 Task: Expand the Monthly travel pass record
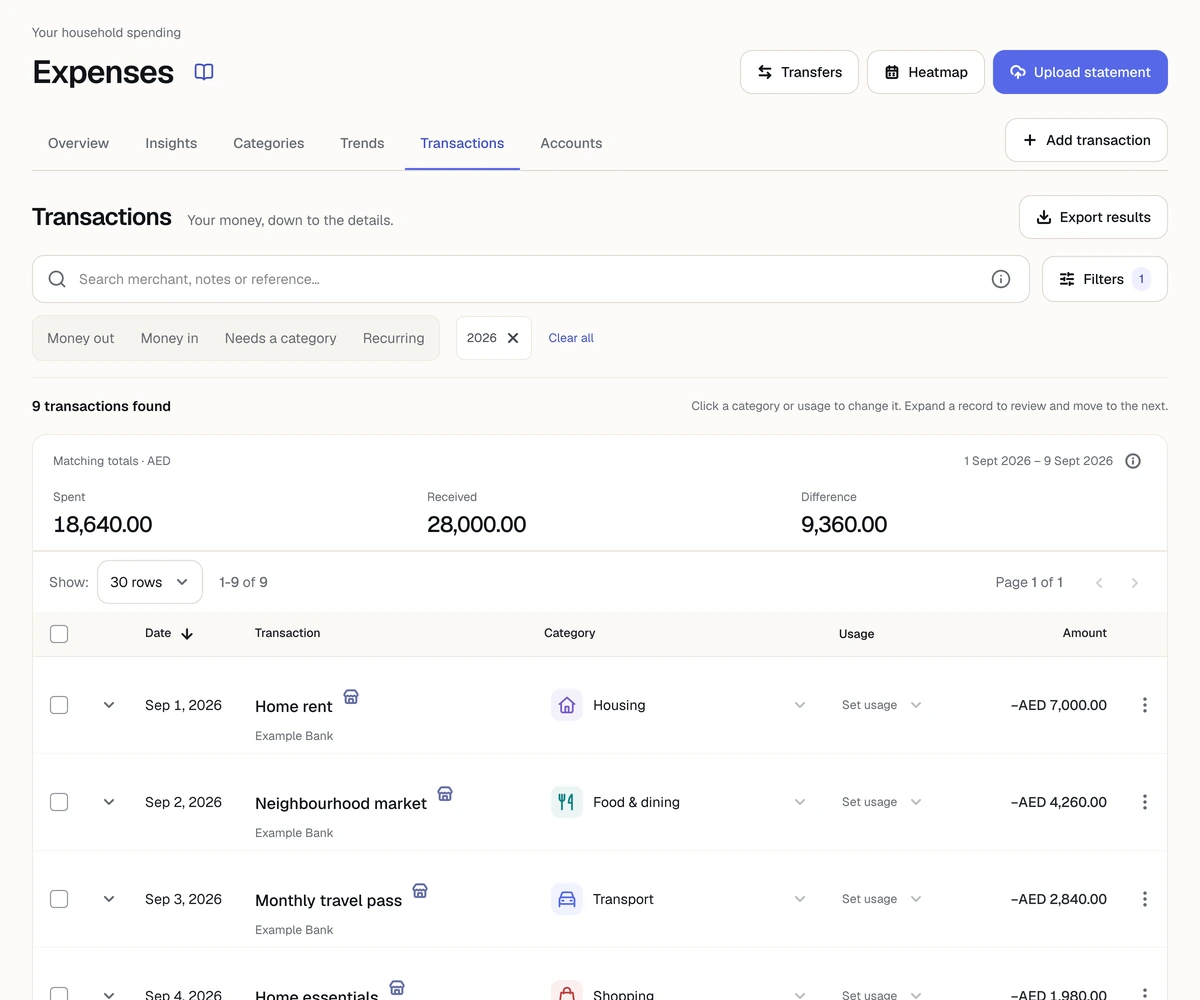tap(109, 899)
